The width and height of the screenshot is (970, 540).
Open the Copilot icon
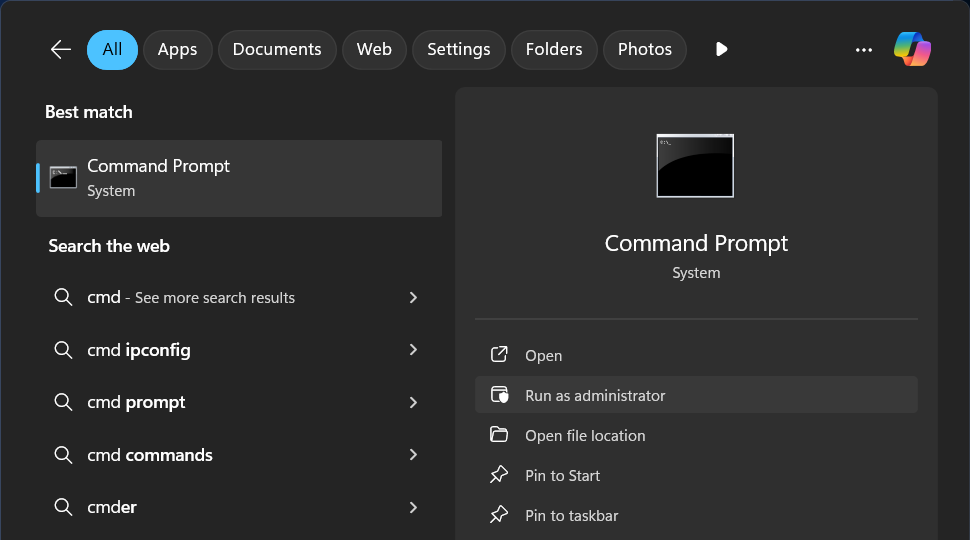tap(912, 49)
